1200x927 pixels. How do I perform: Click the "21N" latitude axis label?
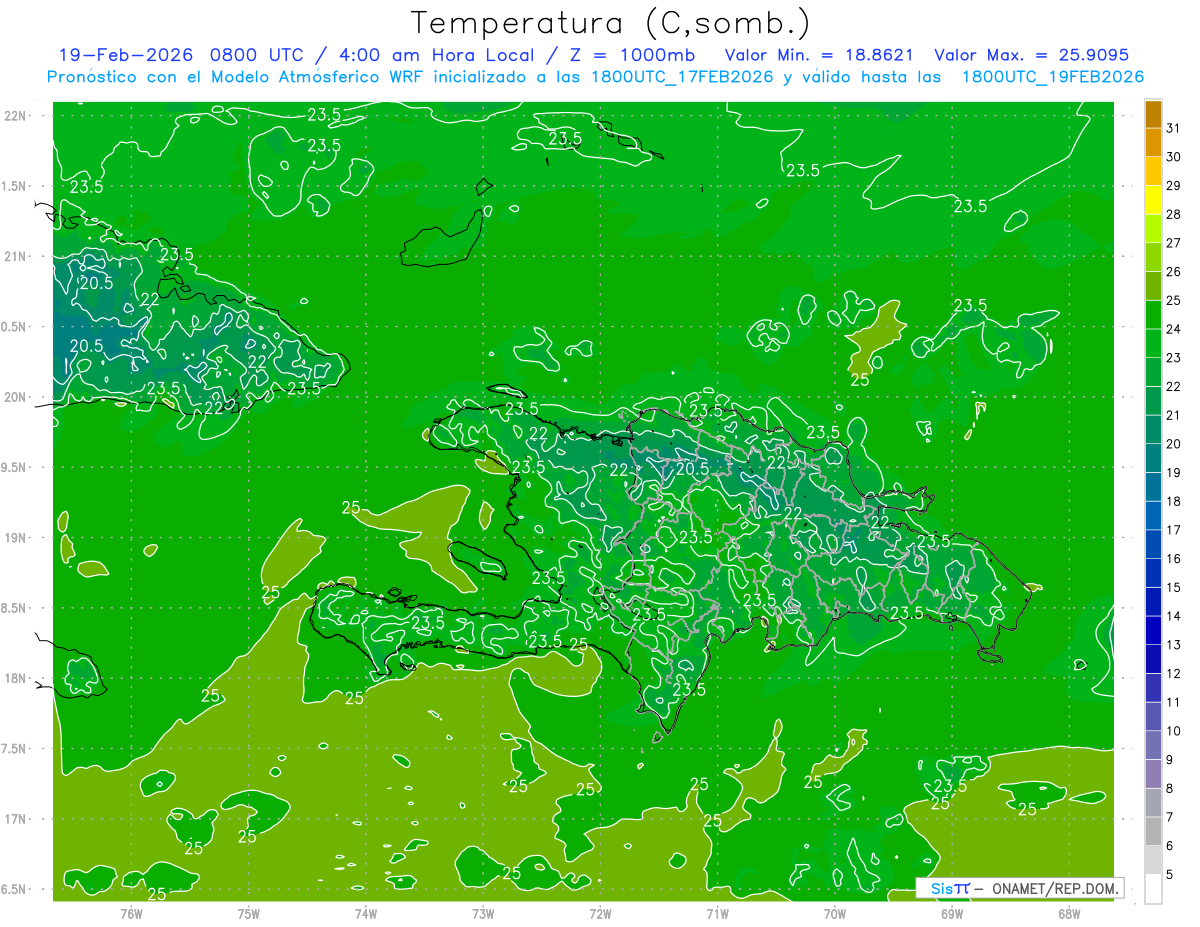pos(15,256)
